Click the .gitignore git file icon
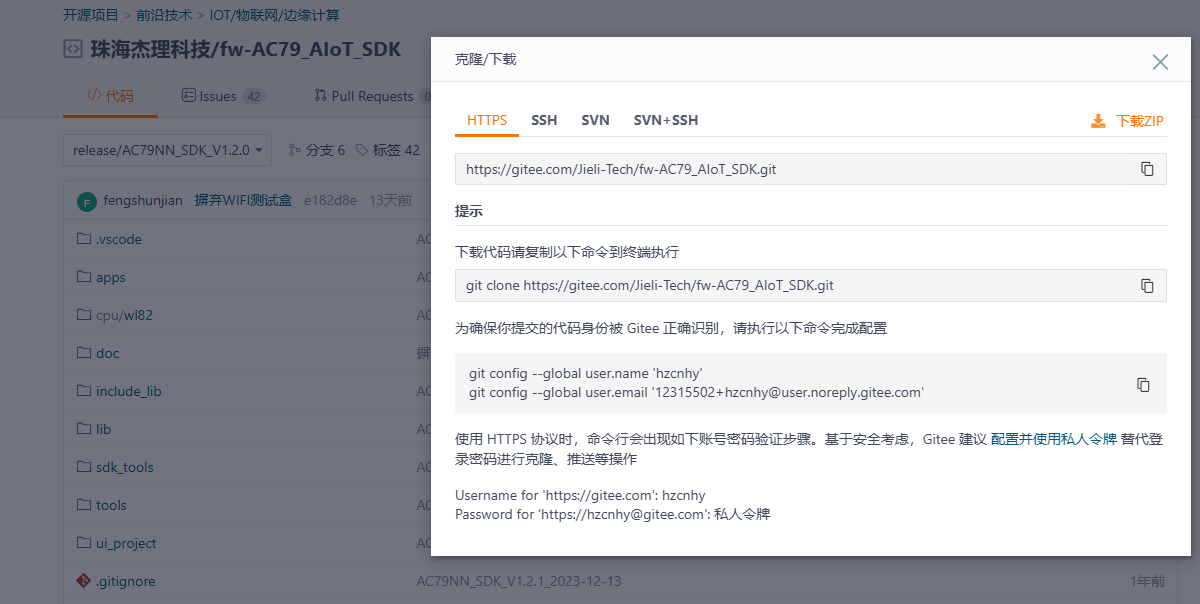Screen dimensions: 1200x604 (84, 581)
